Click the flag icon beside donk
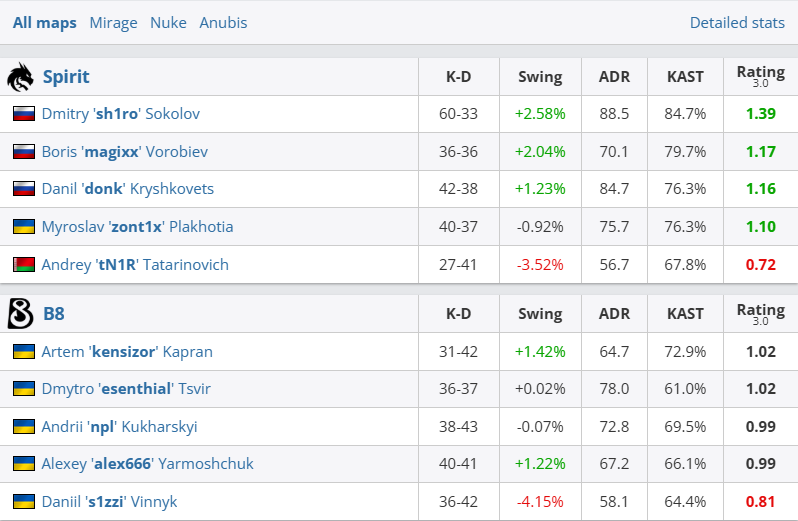Screen dimensions: 798x521 click(24, 189)
